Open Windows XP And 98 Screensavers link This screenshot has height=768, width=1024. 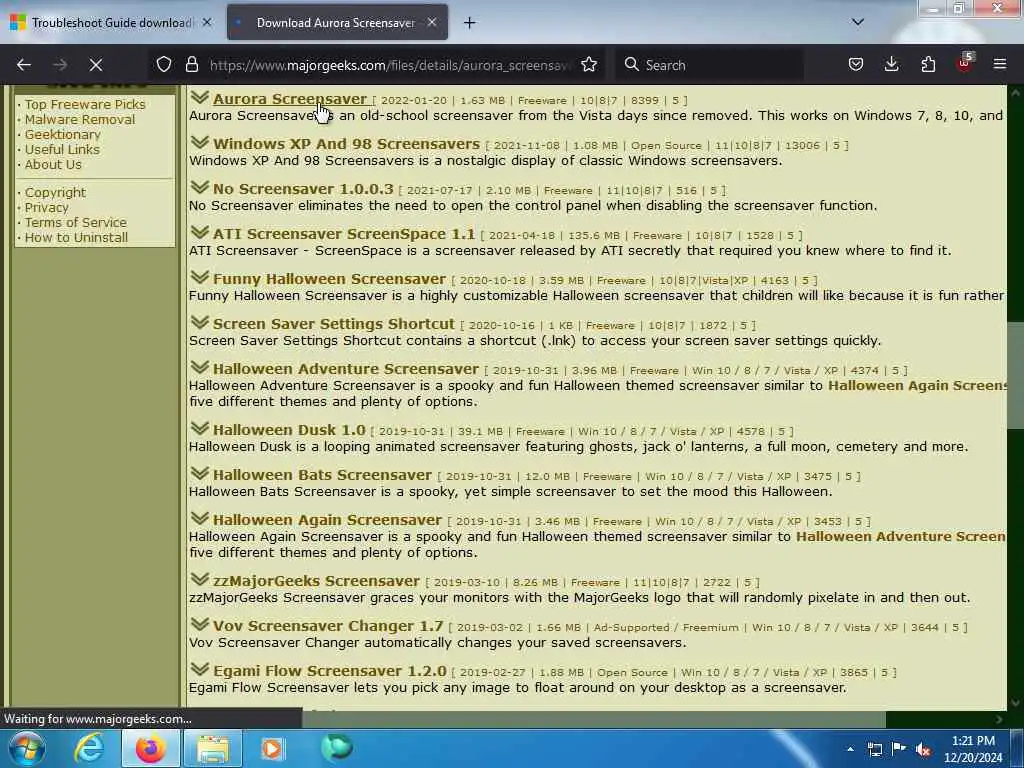point(346,144)
